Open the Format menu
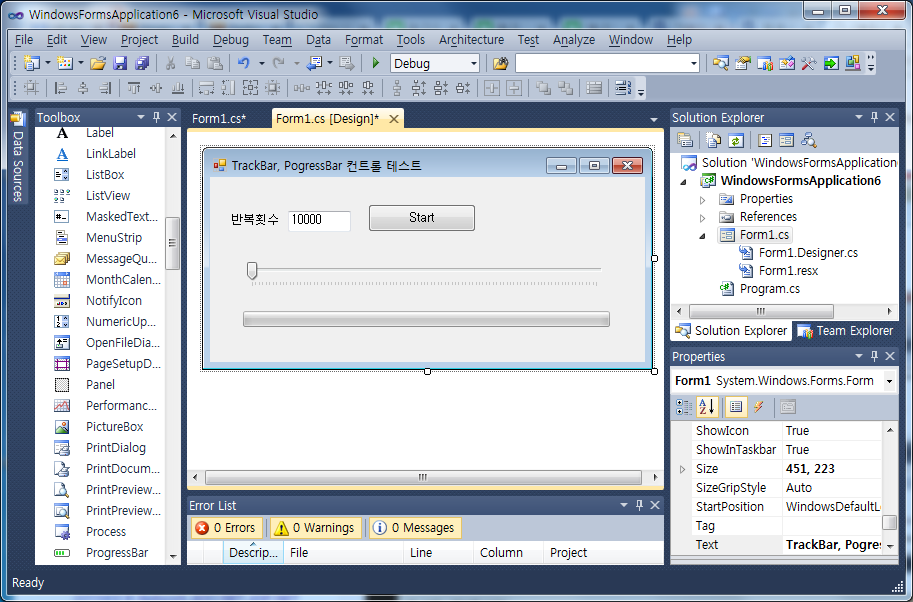The height and width of the screenshot is (602, 913). pos(364,40)
